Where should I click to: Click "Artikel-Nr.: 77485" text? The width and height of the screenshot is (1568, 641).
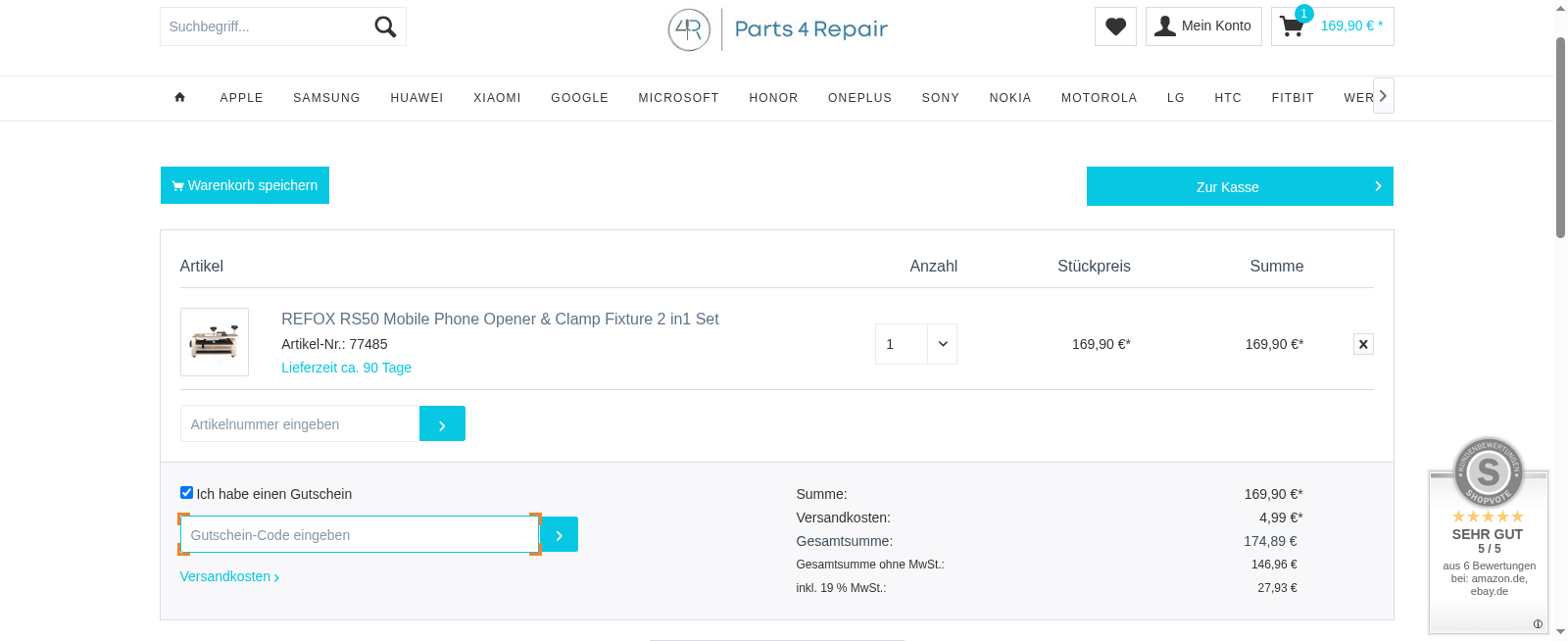coord(334,344)
